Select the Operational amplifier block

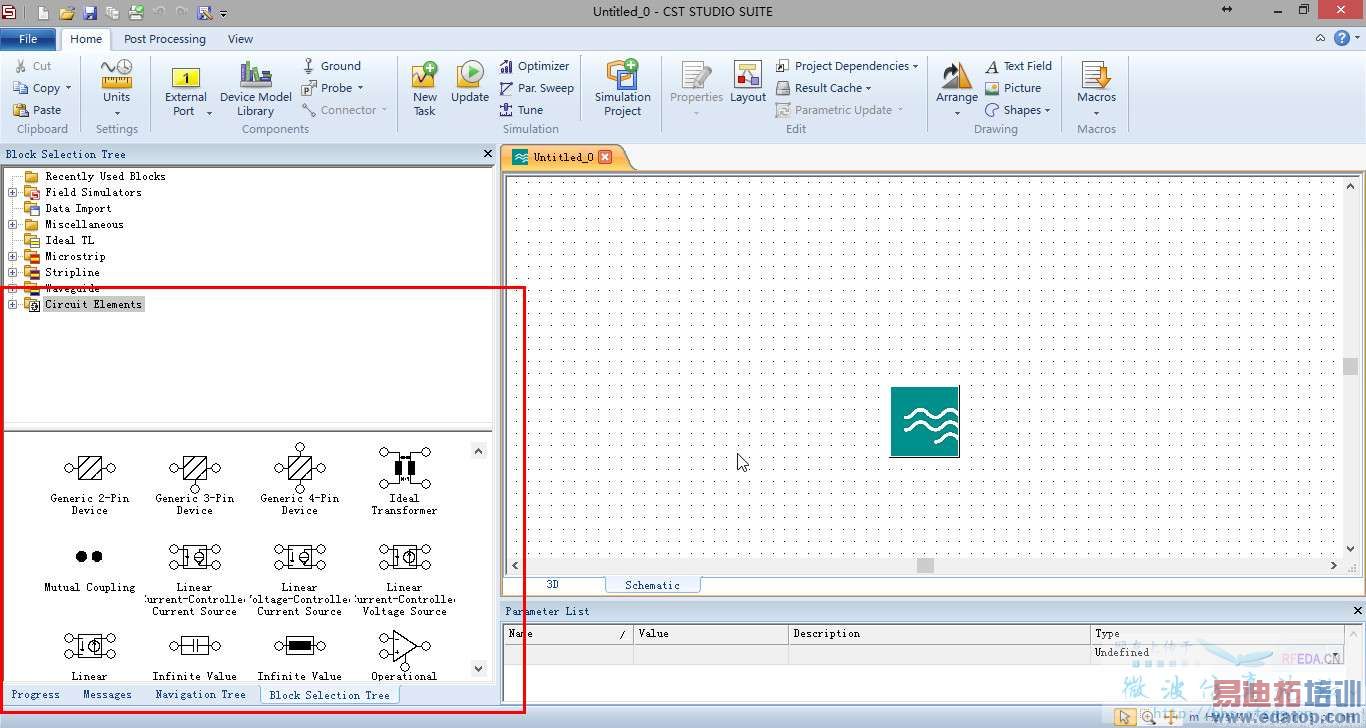[x=404, y=655]
